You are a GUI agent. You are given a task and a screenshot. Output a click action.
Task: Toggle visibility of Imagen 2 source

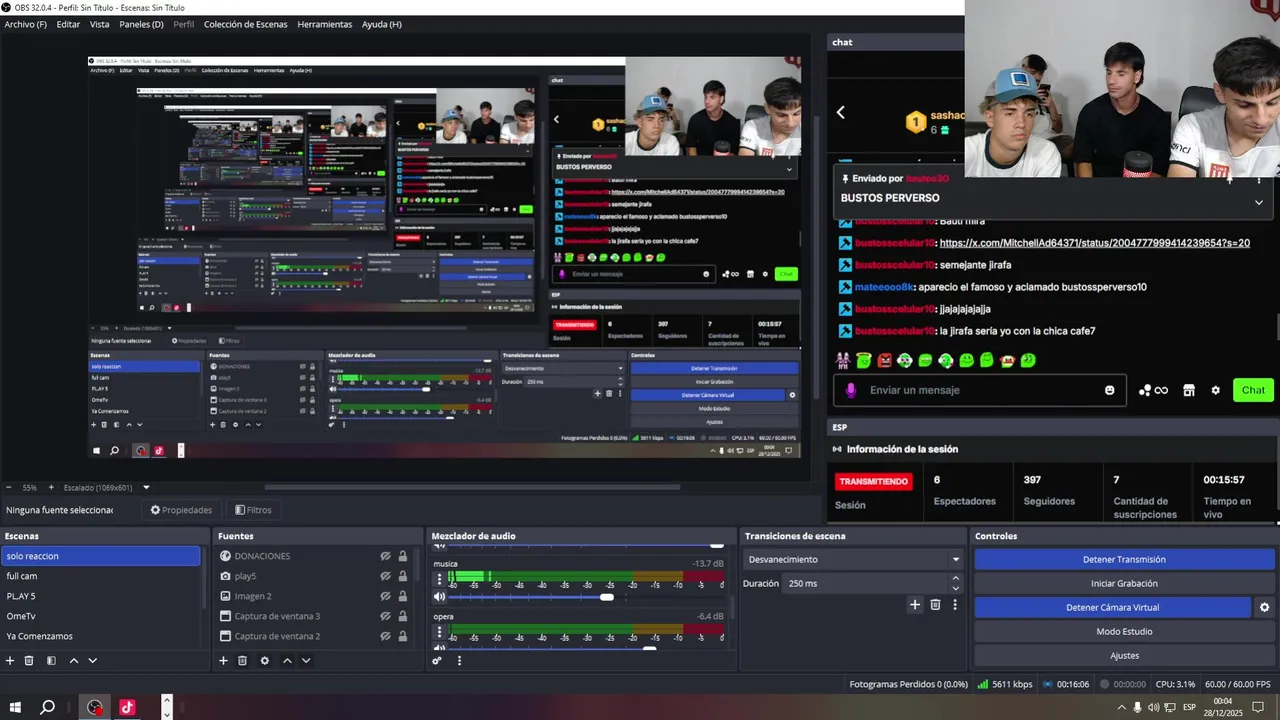385,596
